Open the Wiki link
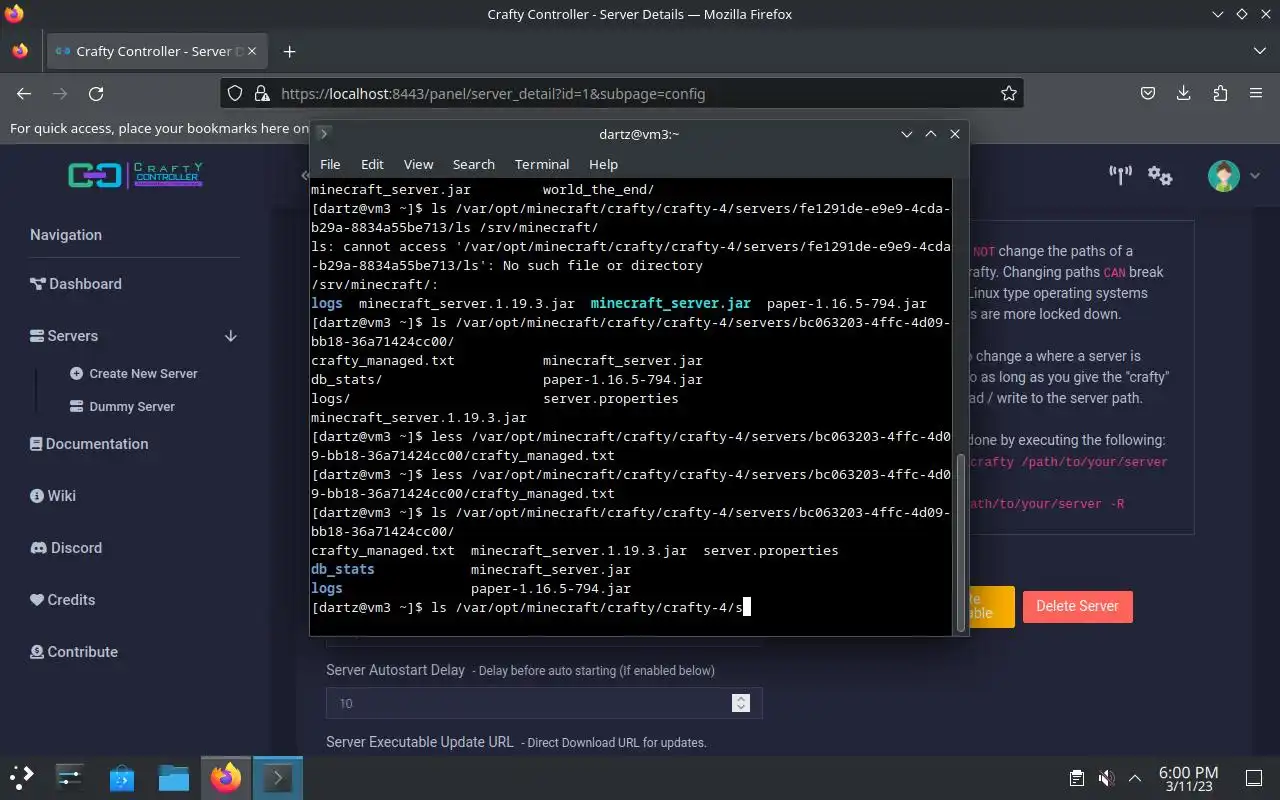Screen dimensions: 1280x800 pyautogui.click(x=53, y=496)
